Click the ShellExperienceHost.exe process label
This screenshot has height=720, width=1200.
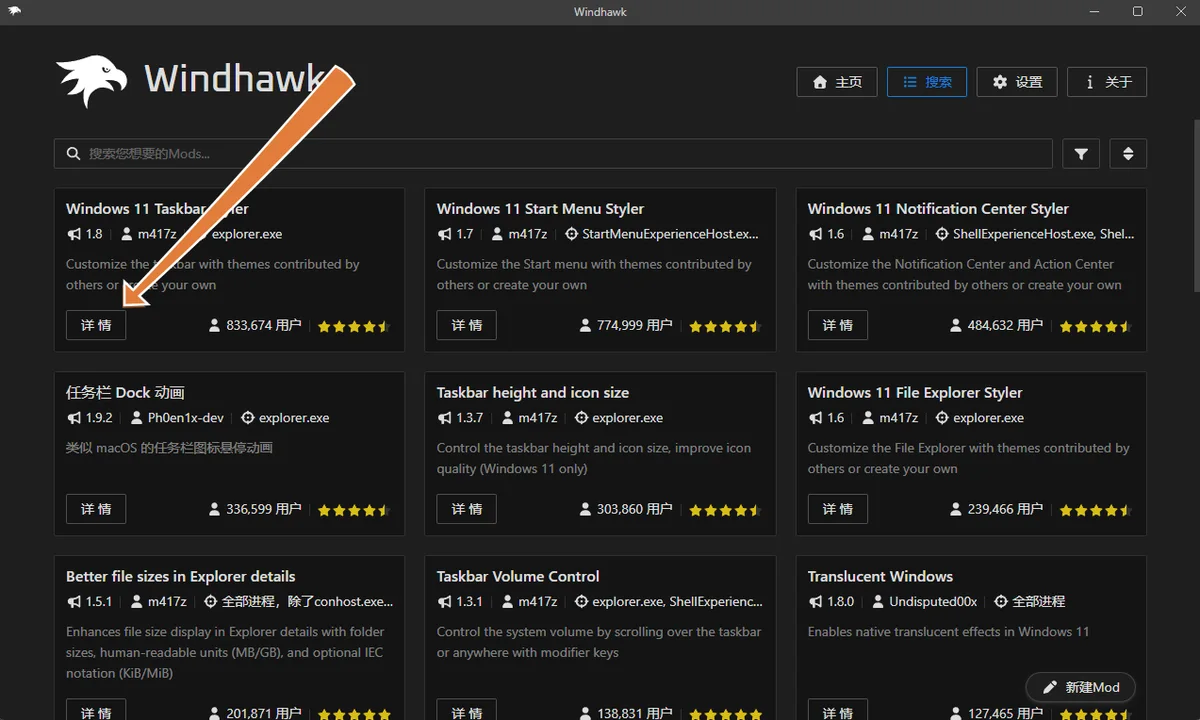click(1044, 234)
